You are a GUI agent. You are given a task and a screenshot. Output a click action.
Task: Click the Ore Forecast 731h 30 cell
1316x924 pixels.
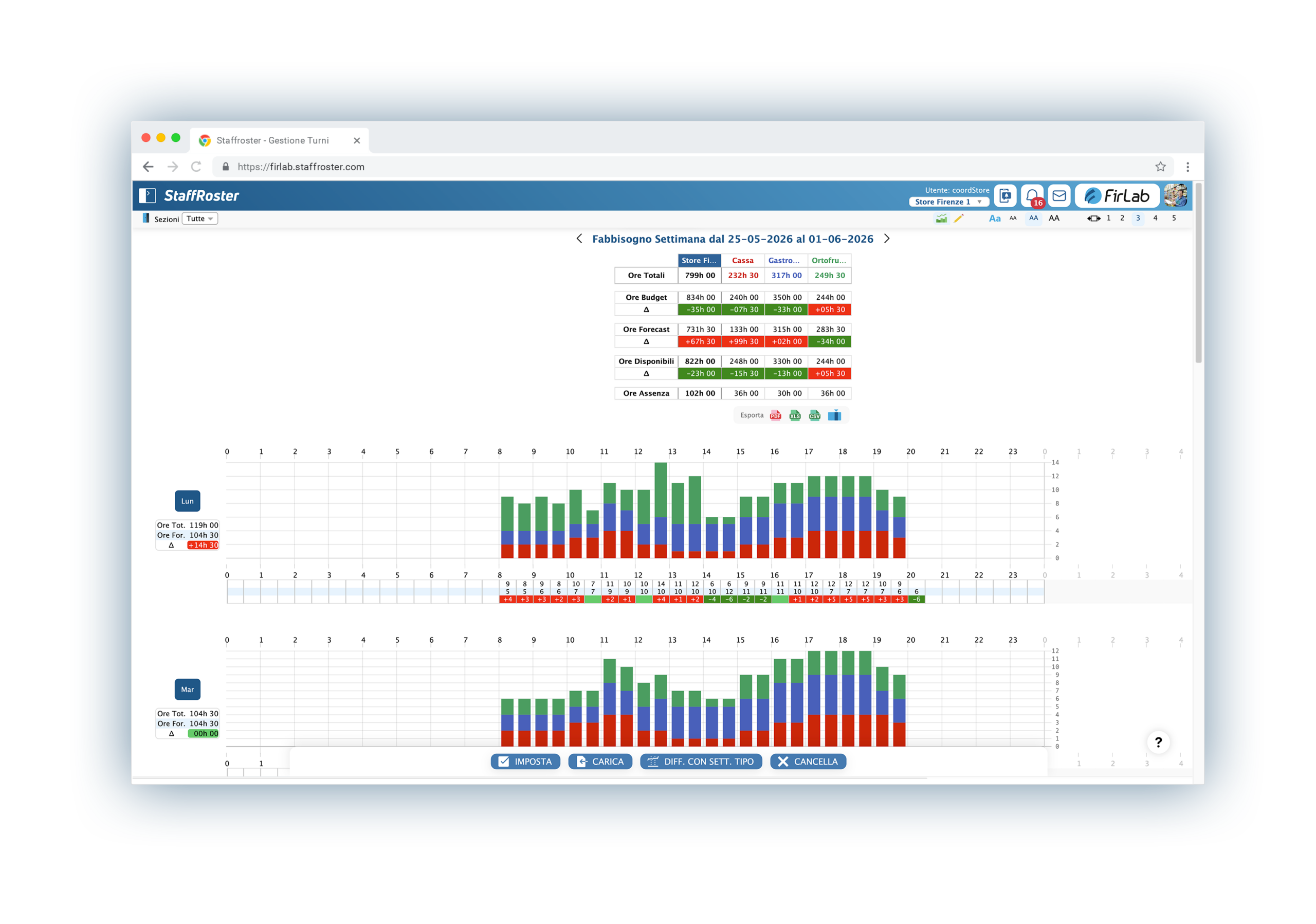(700, 330)
